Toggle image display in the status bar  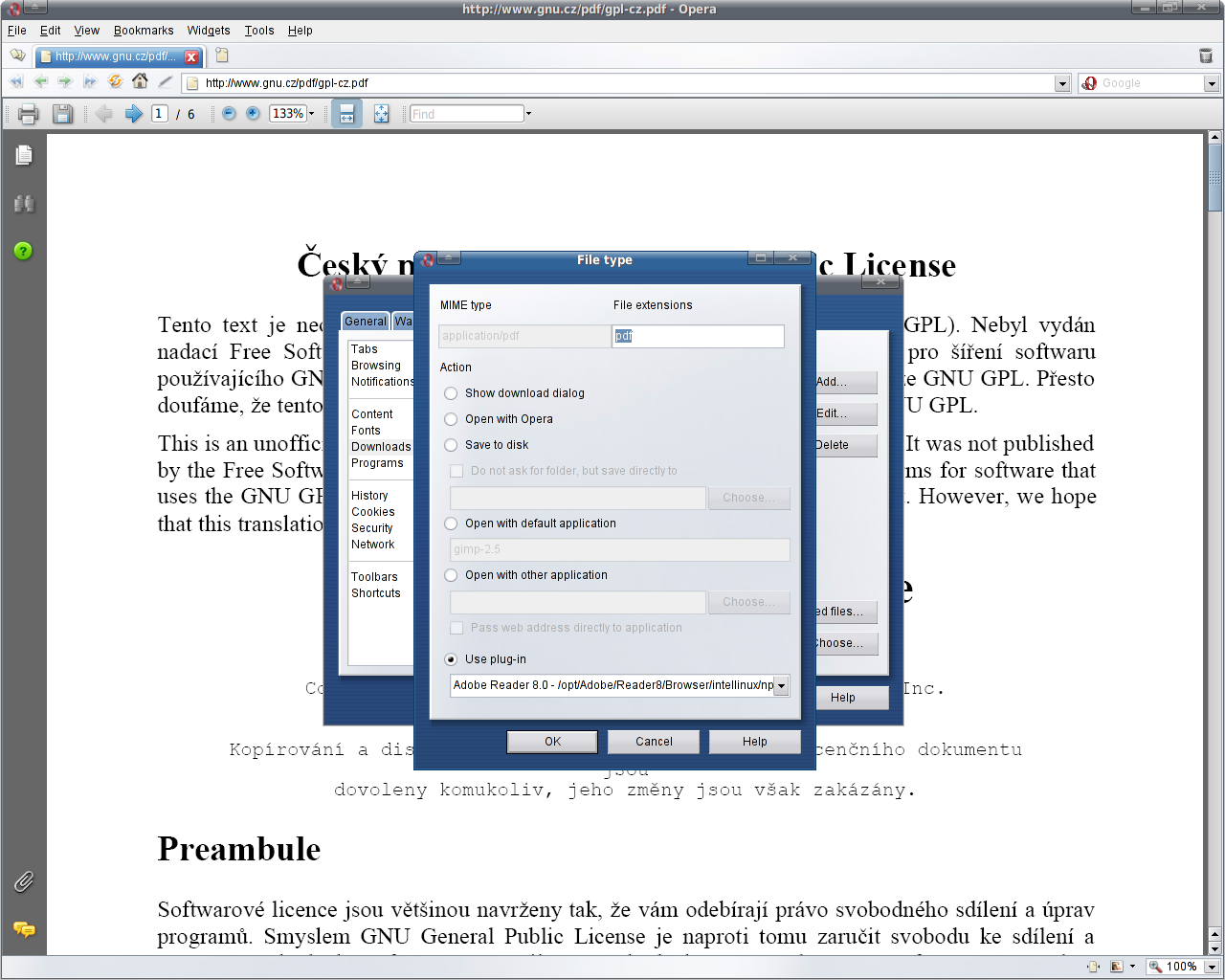pyautogui.click(x=1116, y=967)
